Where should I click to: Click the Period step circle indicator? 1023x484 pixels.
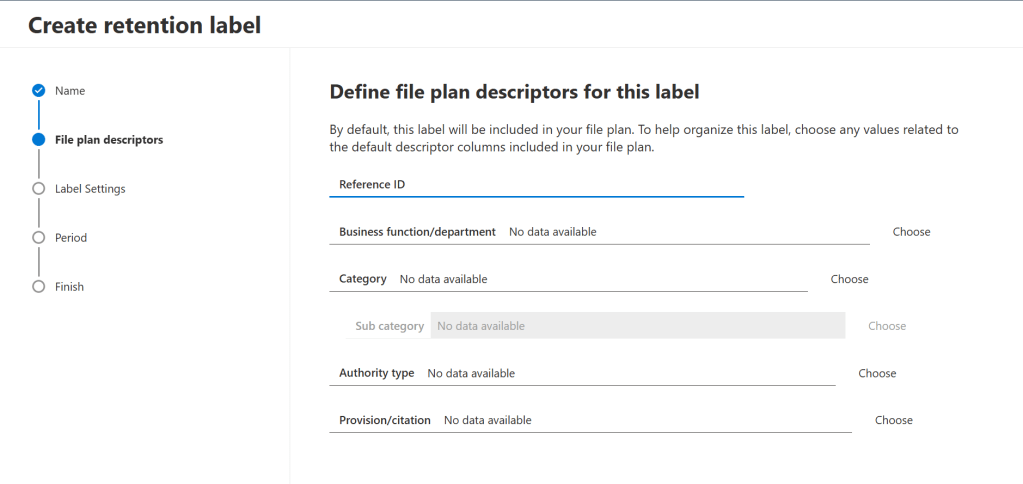click(x=39, y=238)
